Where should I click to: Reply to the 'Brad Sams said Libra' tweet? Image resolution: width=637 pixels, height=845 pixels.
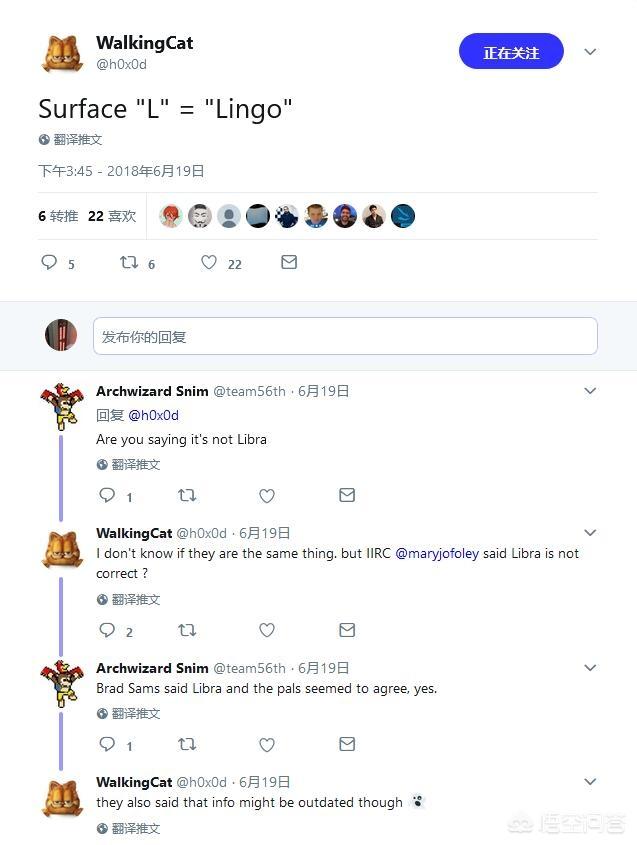click(x=107, y=744)
